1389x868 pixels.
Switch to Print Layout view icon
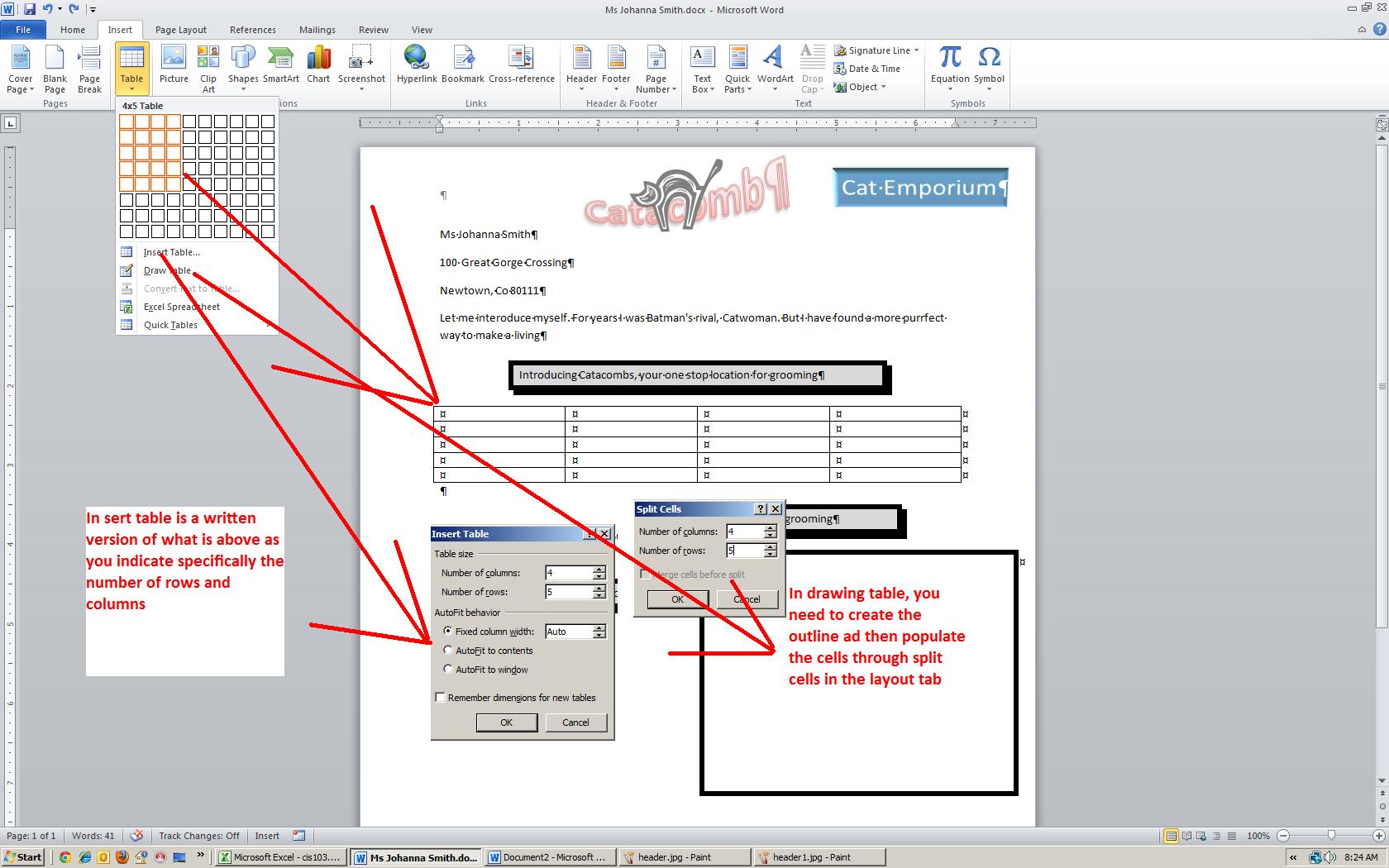point(1171,836)
